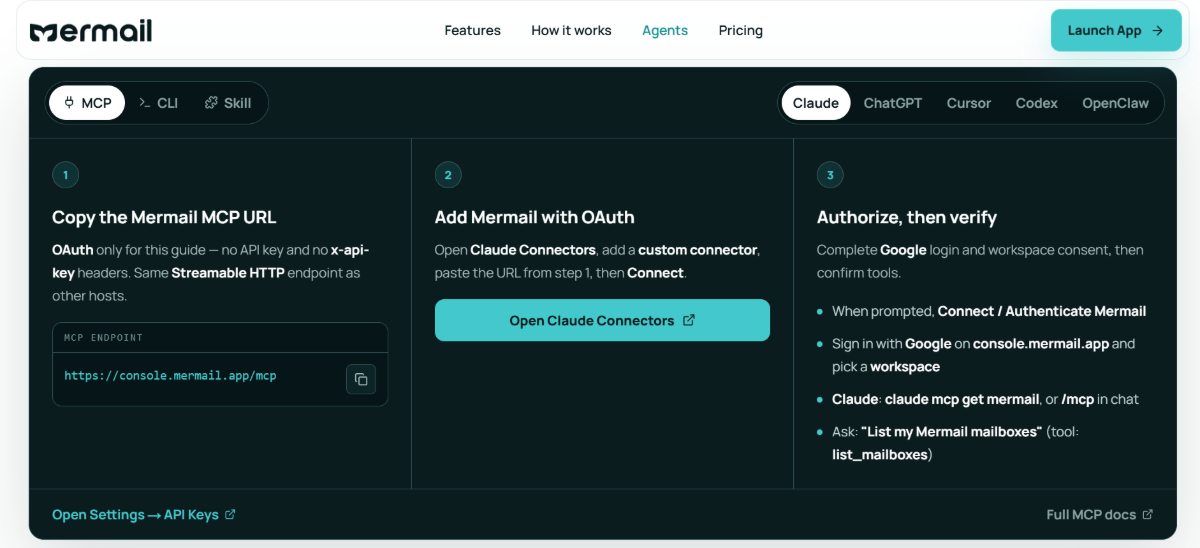Screen dimensions: 1200x548
Task: Select the Agents nav item
Action: click(665, 31)
